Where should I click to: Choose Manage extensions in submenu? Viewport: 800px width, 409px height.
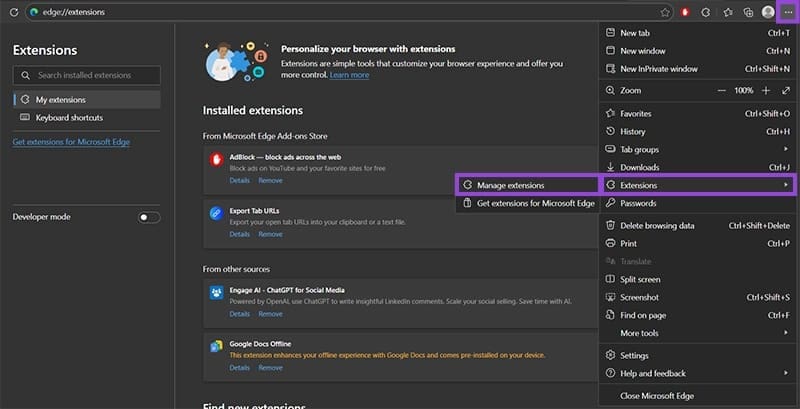tap(527, 185)
